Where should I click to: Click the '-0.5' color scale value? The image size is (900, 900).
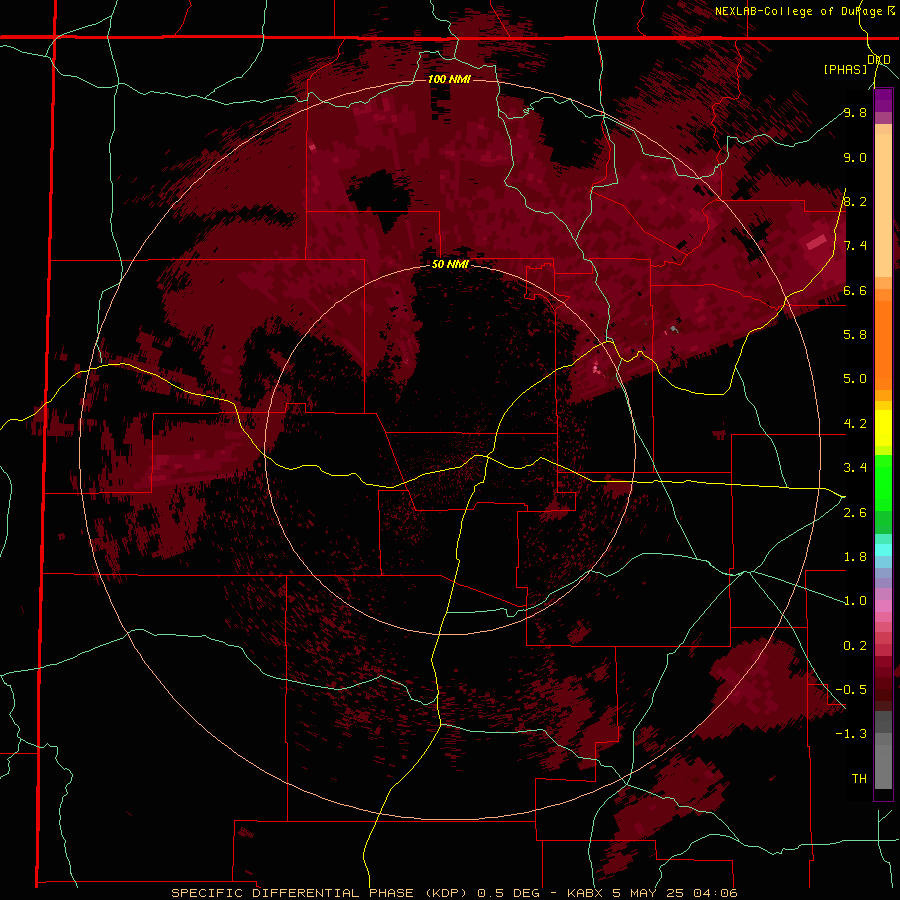[x=852, y=690]
